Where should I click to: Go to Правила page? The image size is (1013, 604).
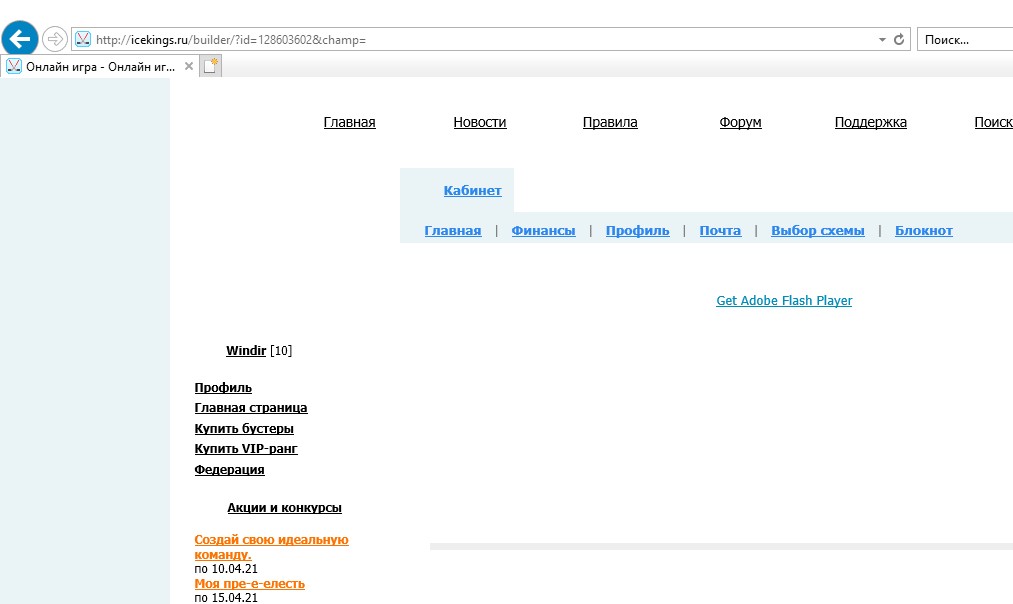click(x=610, y=122)
